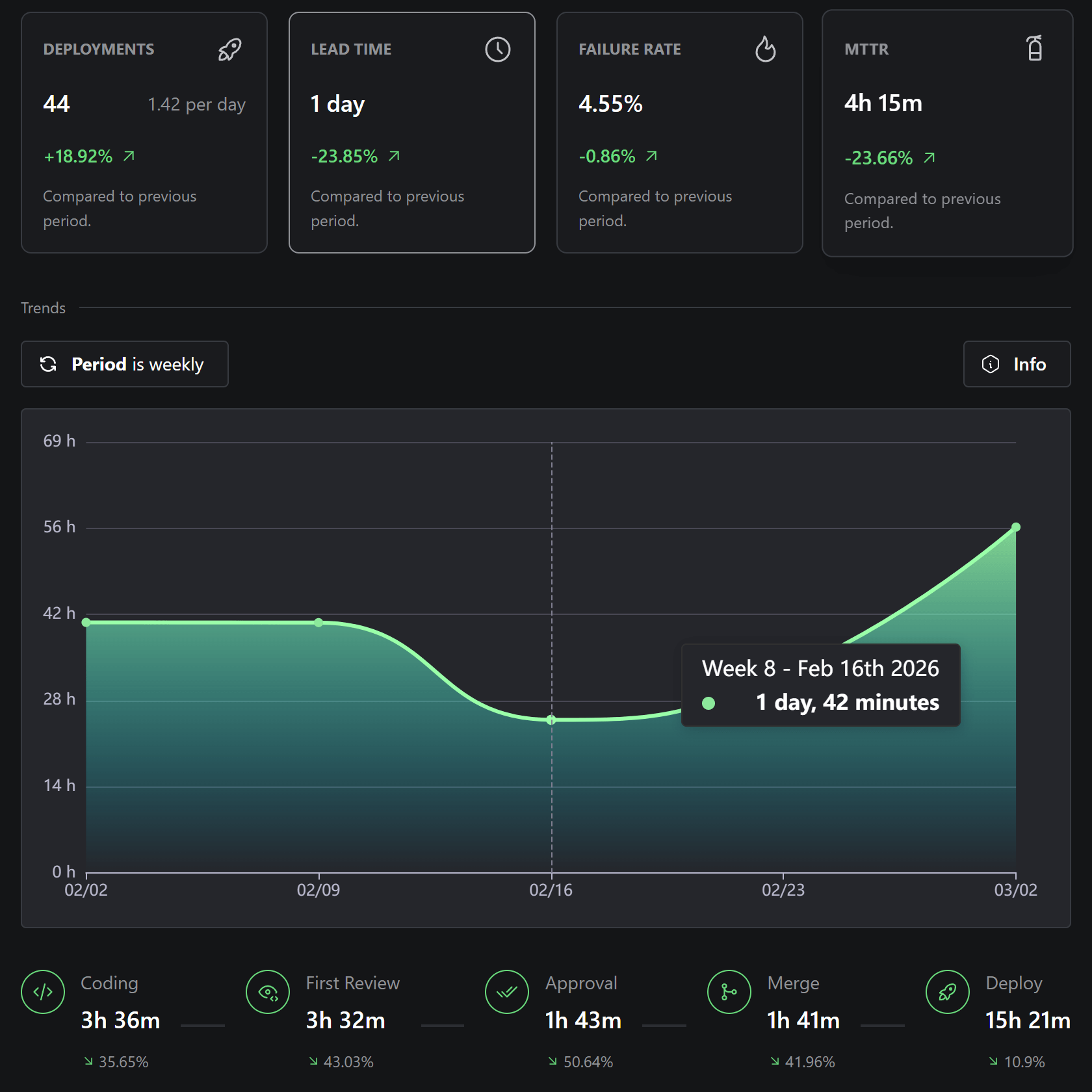Click the 02/09 data point on chart
Screen dimensions: 1092x1092
318,623
